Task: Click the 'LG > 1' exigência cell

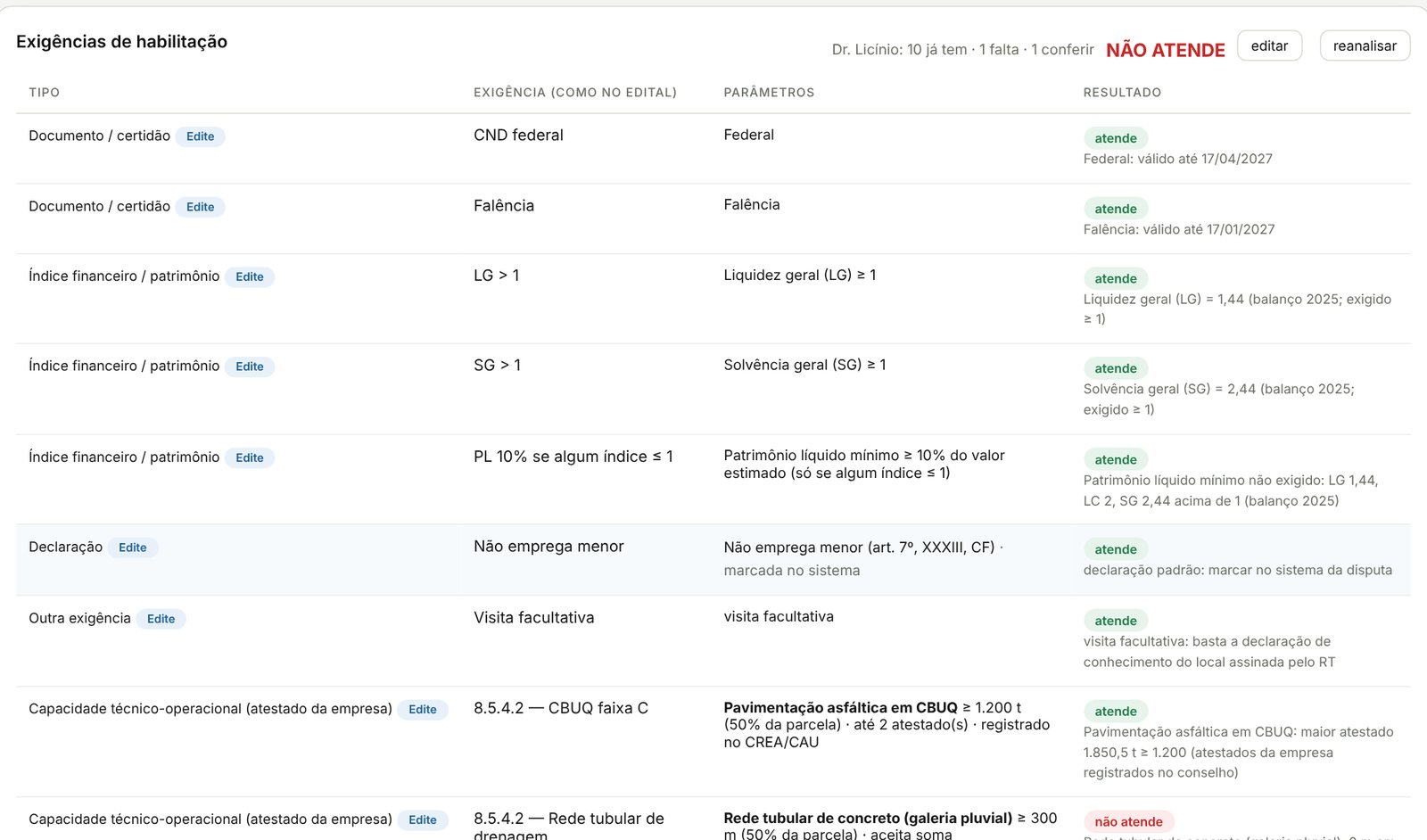Action: (x=496, y=276)
